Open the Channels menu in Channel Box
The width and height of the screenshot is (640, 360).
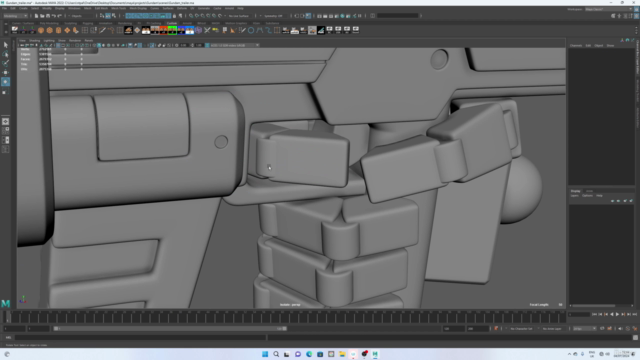point(576,45)
